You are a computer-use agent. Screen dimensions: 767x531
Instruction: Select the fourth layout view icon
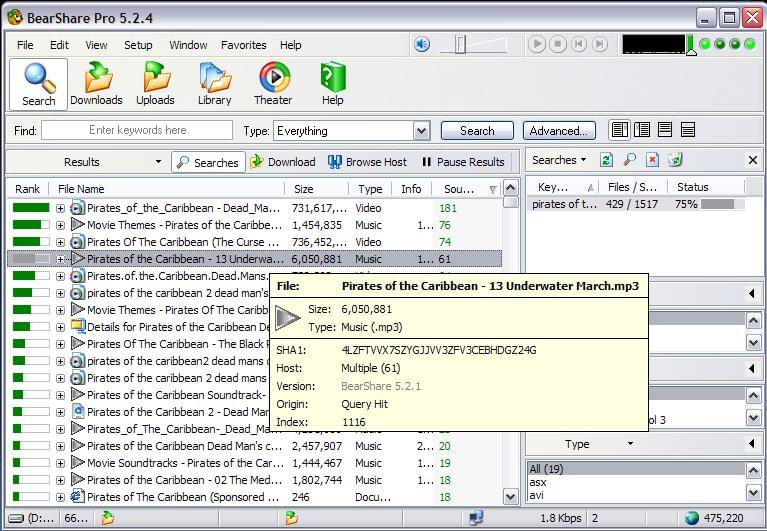688,130
